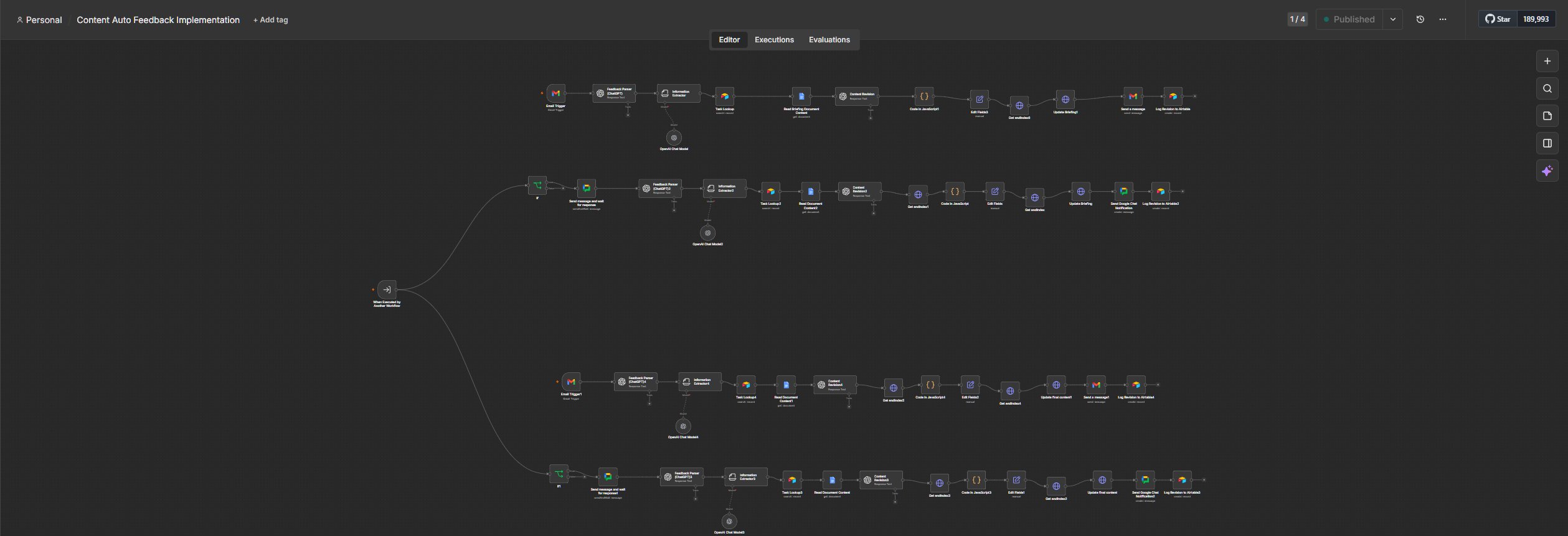
Task: Select the Send Google Chat Notification2 node
Action: click(x=1145, y=481)
